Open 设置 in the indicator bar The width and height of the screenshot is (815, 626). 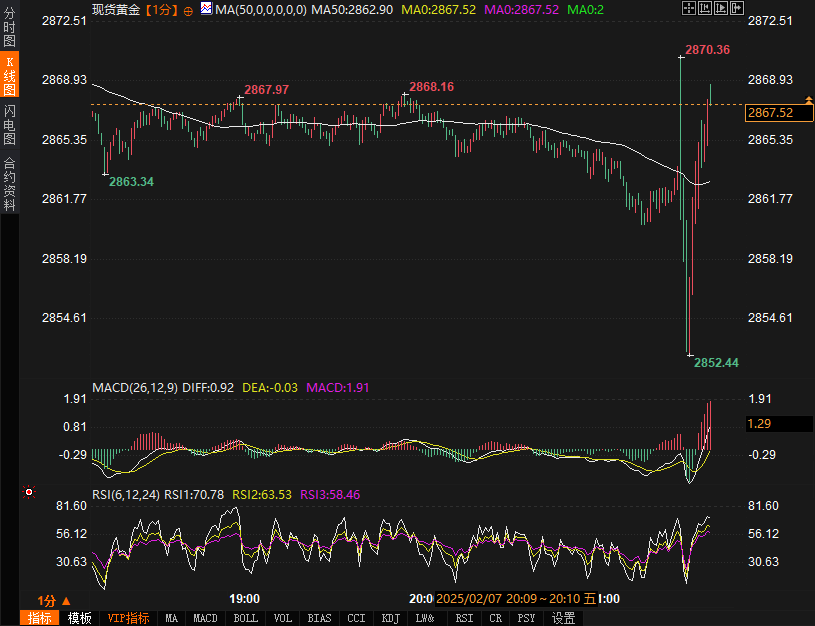click(x=563, y=618)
